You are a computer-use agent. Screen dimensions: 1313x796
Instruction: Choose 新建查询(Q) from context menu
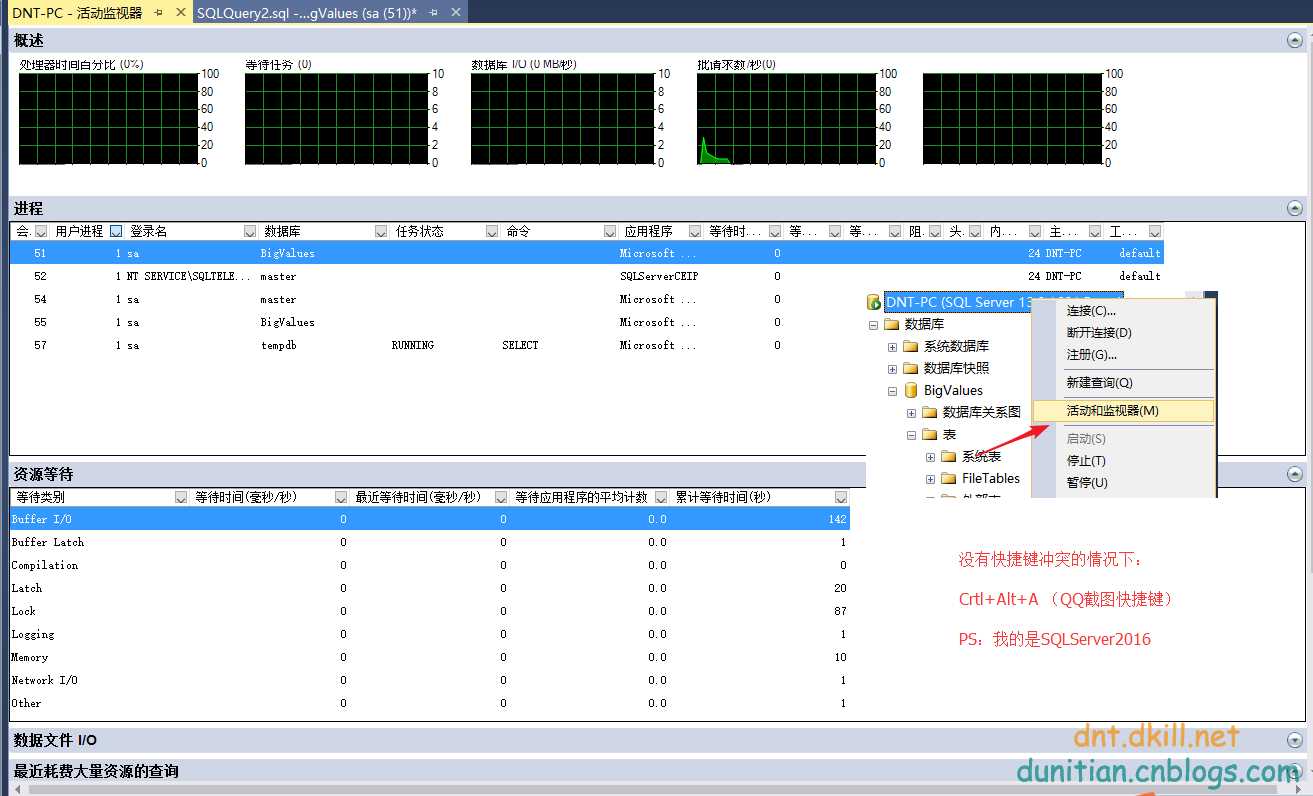(1123, 383)
